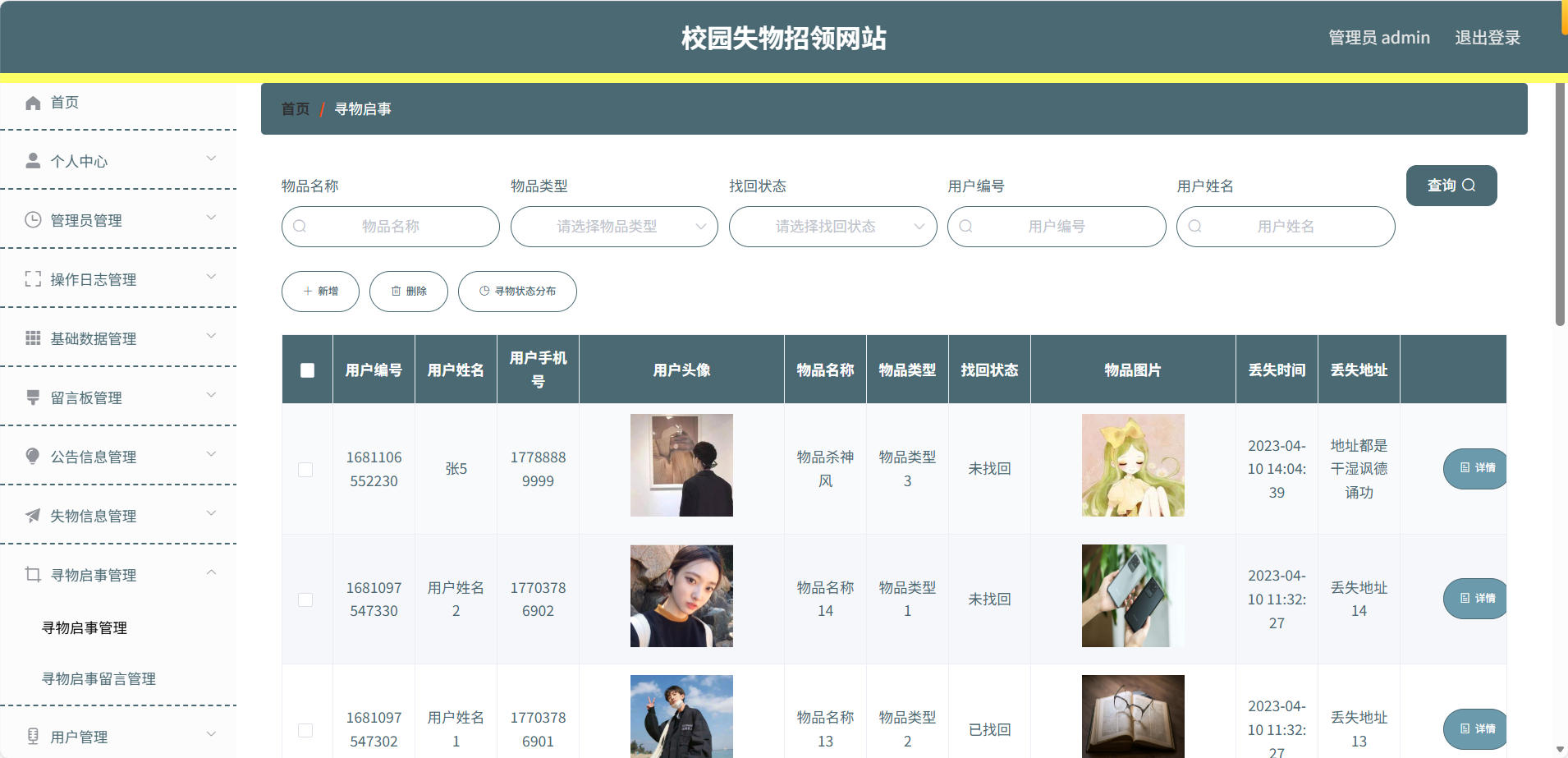
Task: Expand the 操作日志管理 menu chevron
Action: coord(211,277)
